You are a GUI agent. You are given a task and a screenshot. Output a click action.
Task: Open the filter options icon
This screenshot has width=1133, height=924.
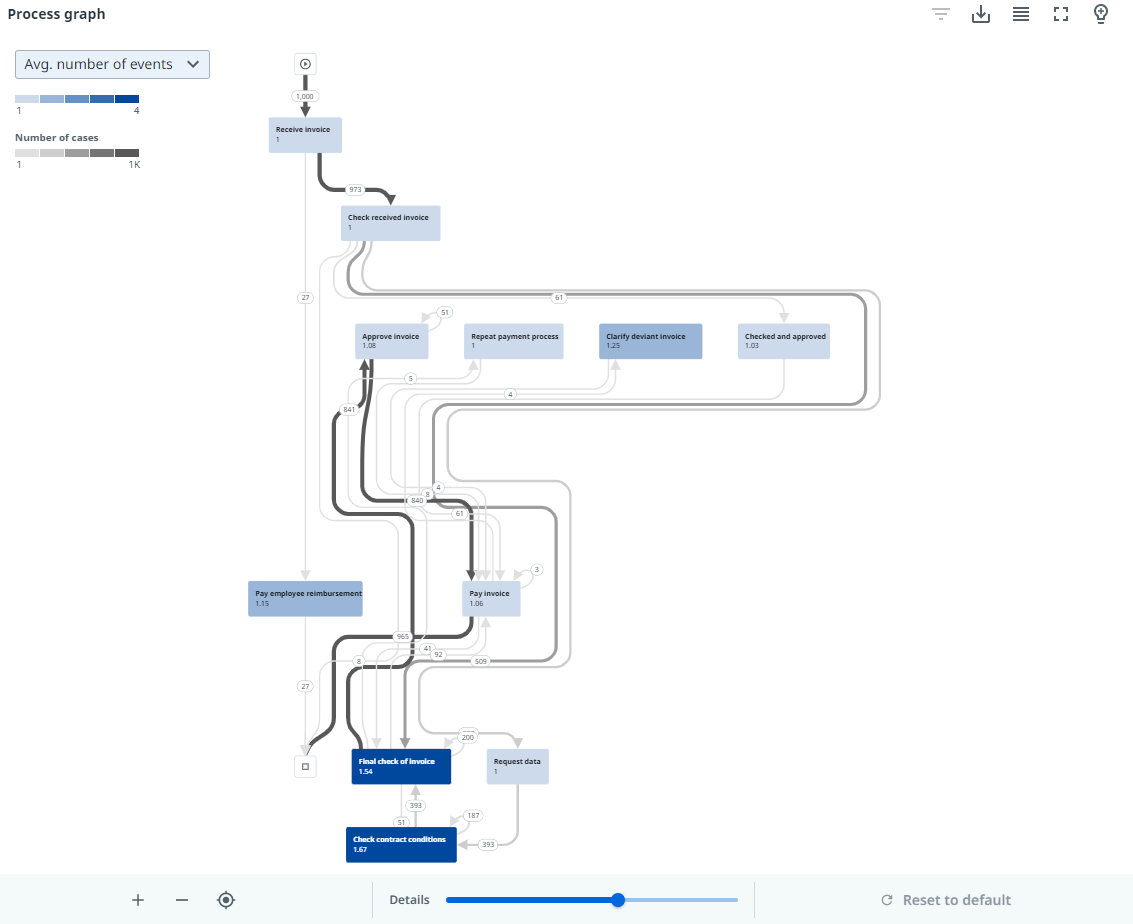pos(940,14)
